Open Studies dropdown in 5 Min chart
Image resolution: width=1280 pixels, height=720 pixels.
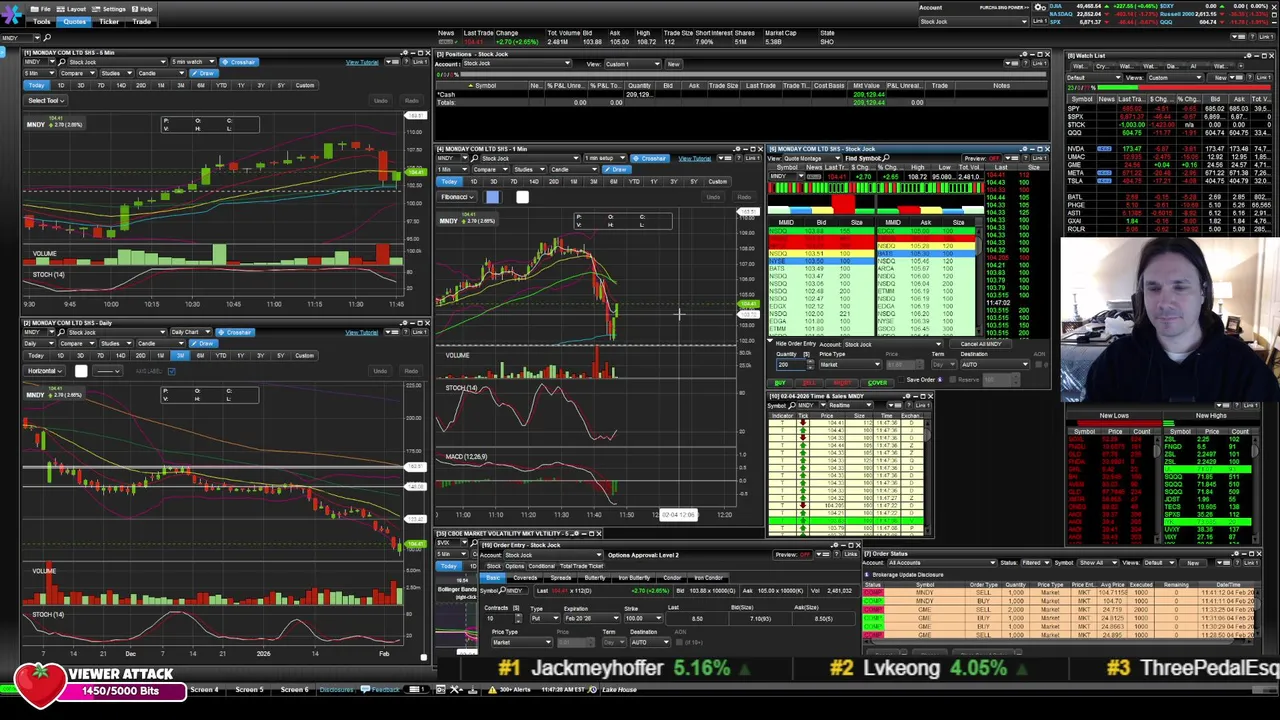click(x=117, y=73)
